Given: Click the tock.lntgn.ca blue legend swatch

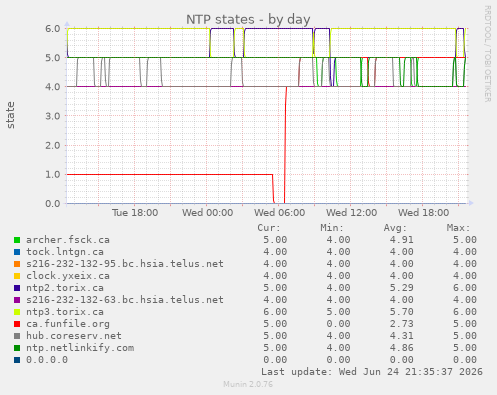Looking at the screenshot, I should click(x=17, y=252).
